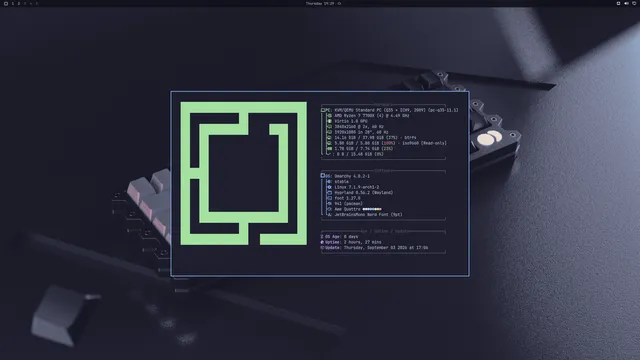Image resolution: width=640 pixels, height=360 pixels.
Task: Click the Age / Uptime / Update section header
Action: [x=384, y=231]
